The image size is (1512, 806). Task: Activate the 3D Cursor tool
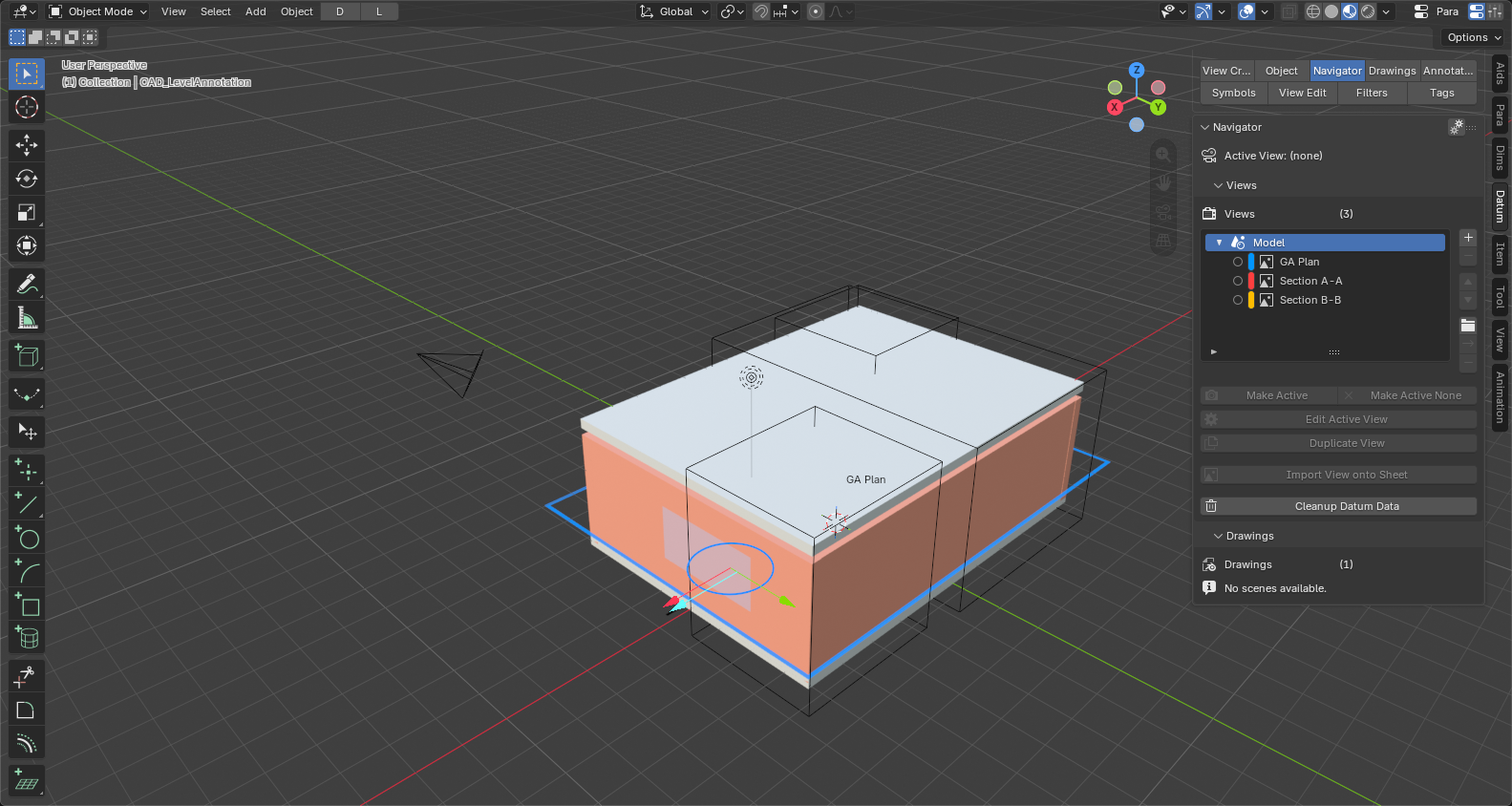click(27, 107)
